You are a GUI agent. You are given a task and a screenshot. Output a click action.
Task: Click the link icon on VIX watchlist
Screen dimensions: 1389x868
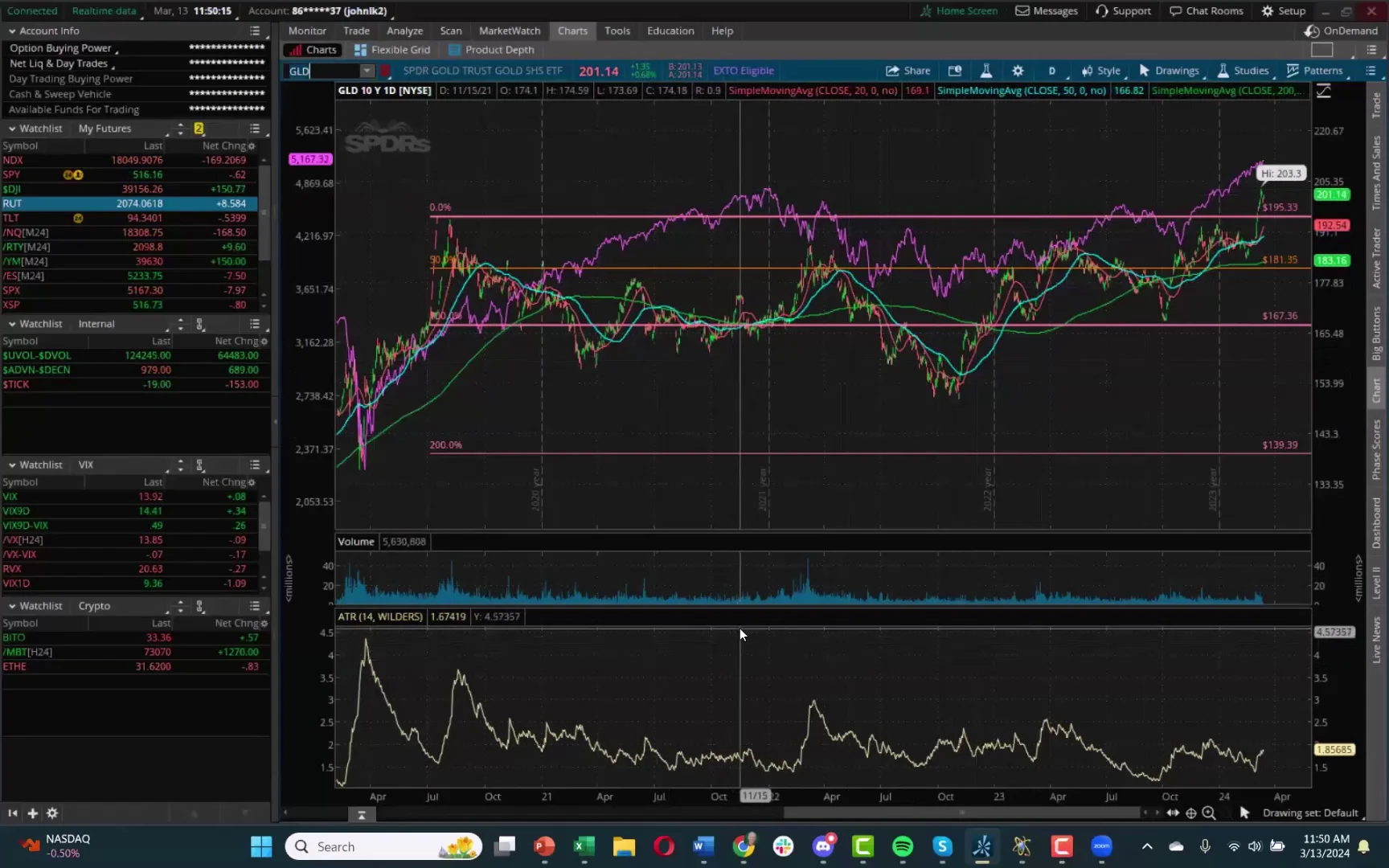pos(200,465)
